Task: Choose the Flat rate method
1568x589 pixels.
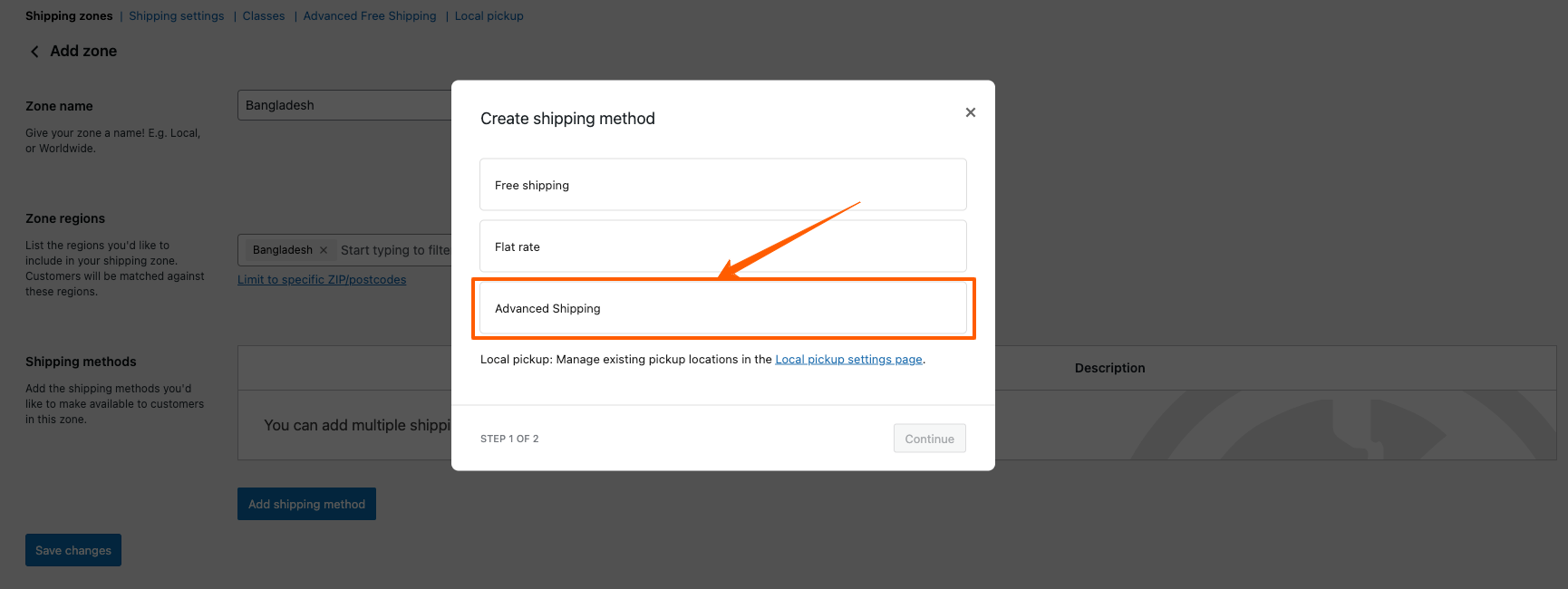Action: [x=722, y=246]
